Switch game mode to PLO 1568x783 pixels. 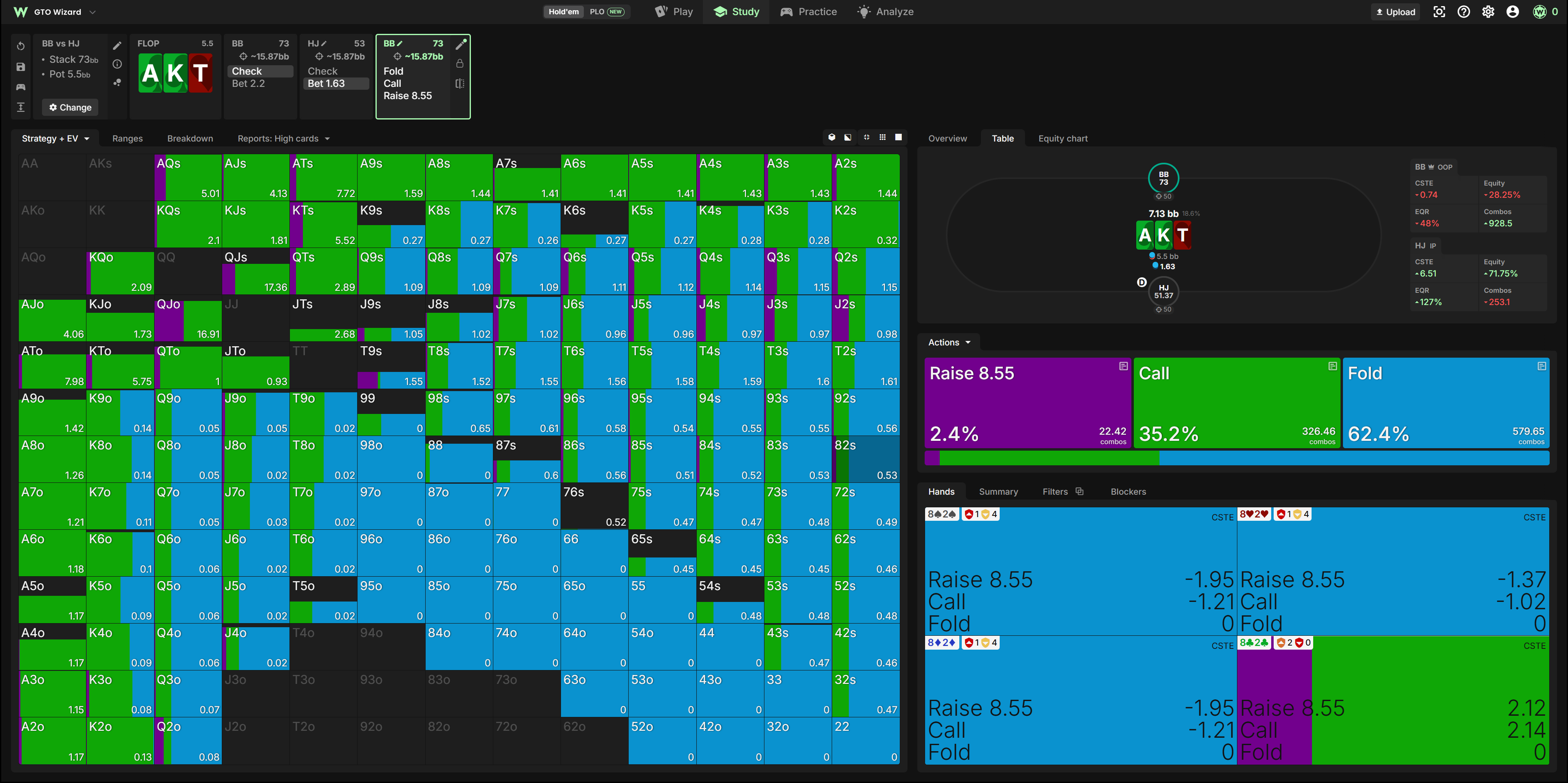(606, 11)
